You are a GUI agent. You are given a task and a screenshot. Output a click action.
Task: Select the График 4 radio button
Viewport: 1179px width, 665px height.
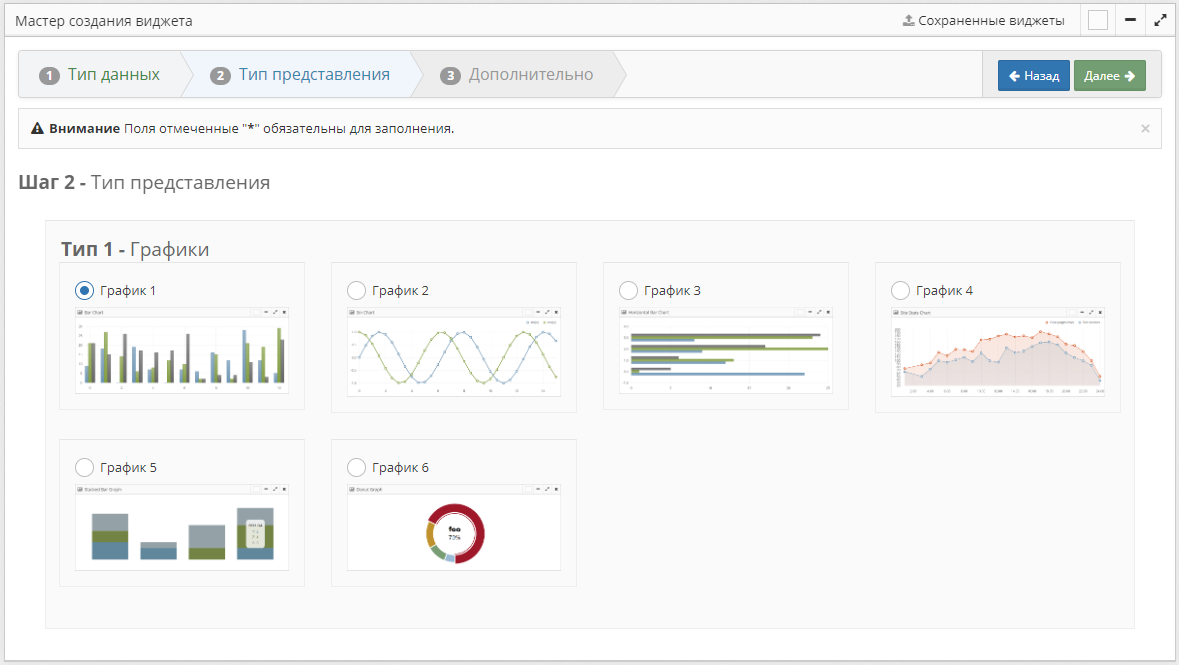coord(900,290)
